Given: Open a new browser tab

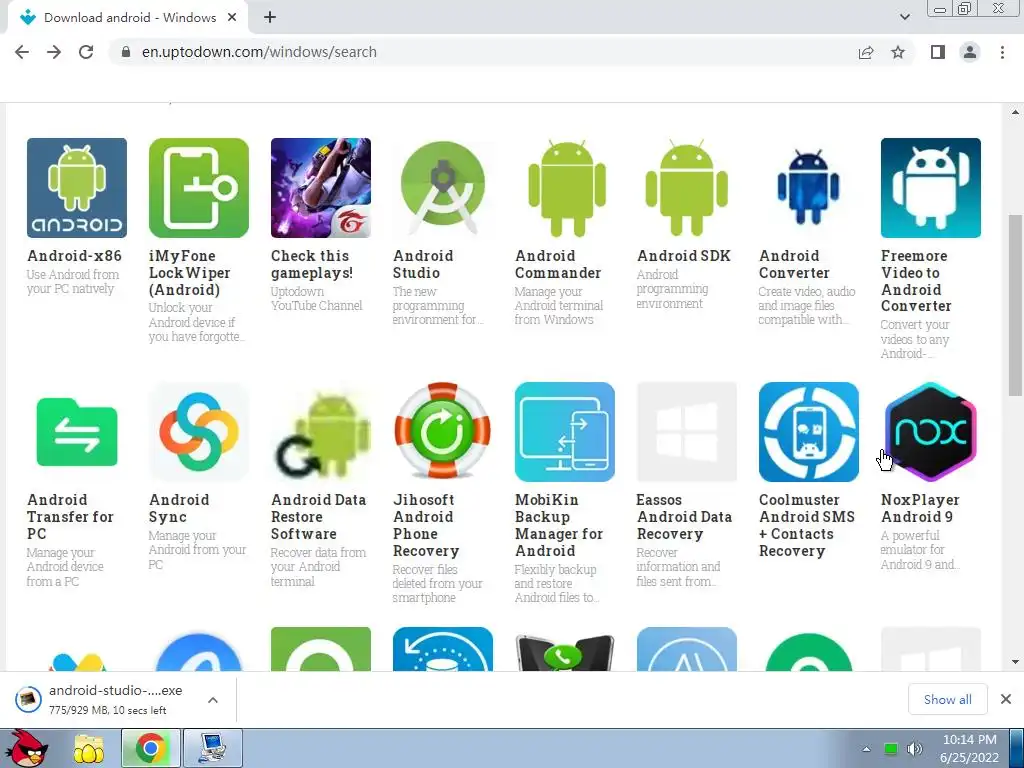Looking at the screenshot, I should (x=270, y=18).
